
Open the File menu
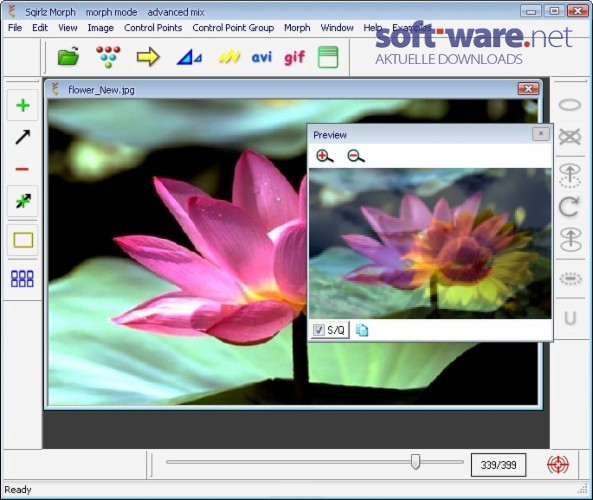coord(15,28)
